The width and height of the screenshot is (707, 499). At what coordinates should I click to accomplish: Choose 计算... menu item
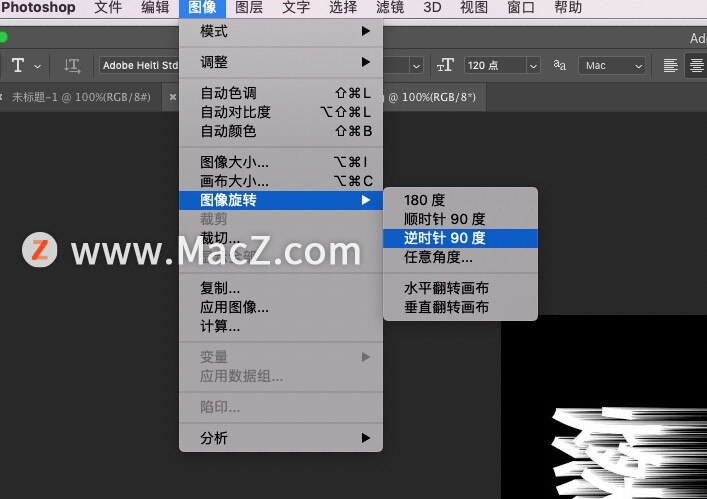point(281,326)
